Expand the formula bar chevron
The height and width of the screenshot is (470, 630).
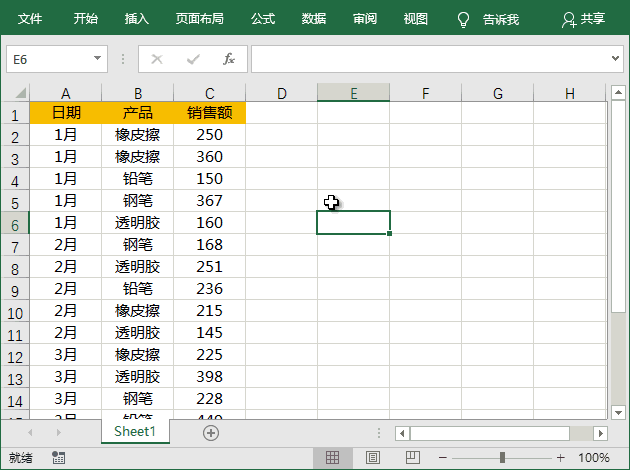point(615,59)
